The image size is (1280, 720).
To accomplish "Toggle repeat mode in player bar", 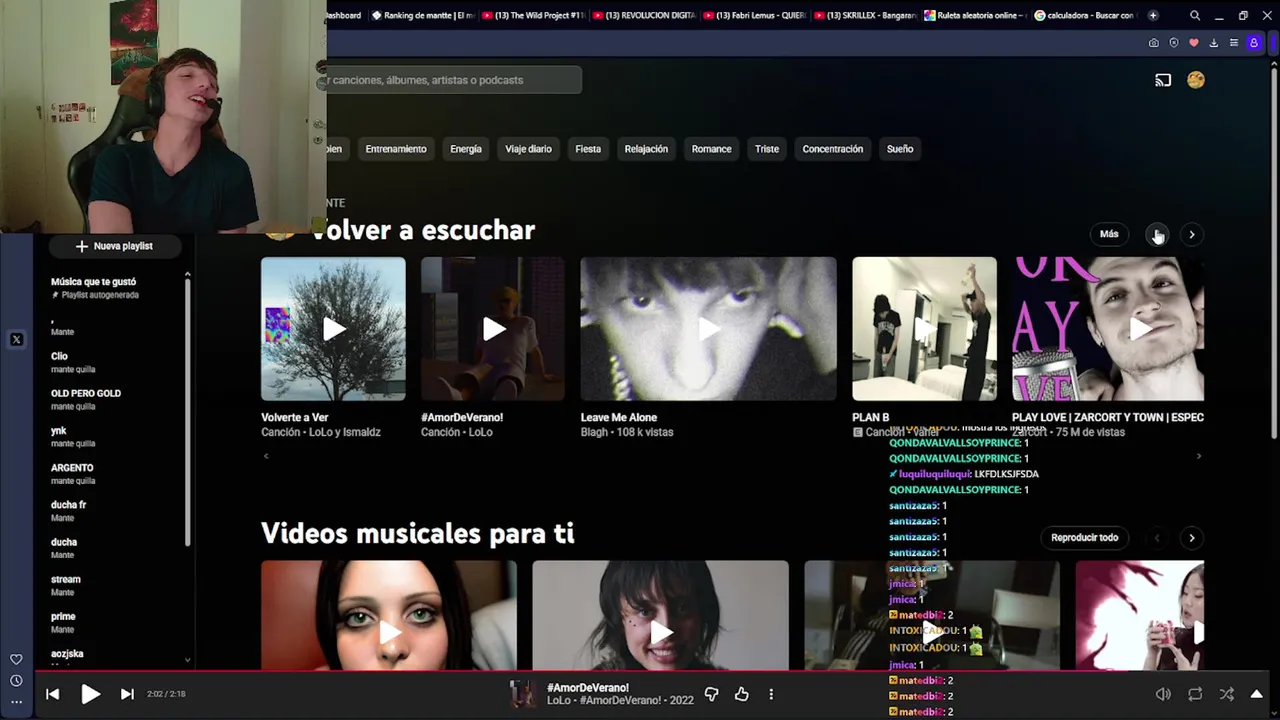I will [1195, 694].
